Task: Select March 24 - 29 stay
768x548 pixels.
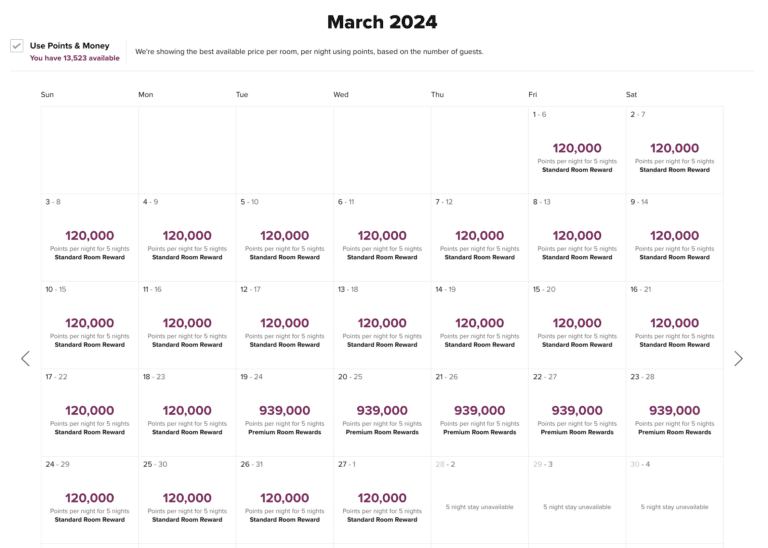Action: click(x=89, y=498)
